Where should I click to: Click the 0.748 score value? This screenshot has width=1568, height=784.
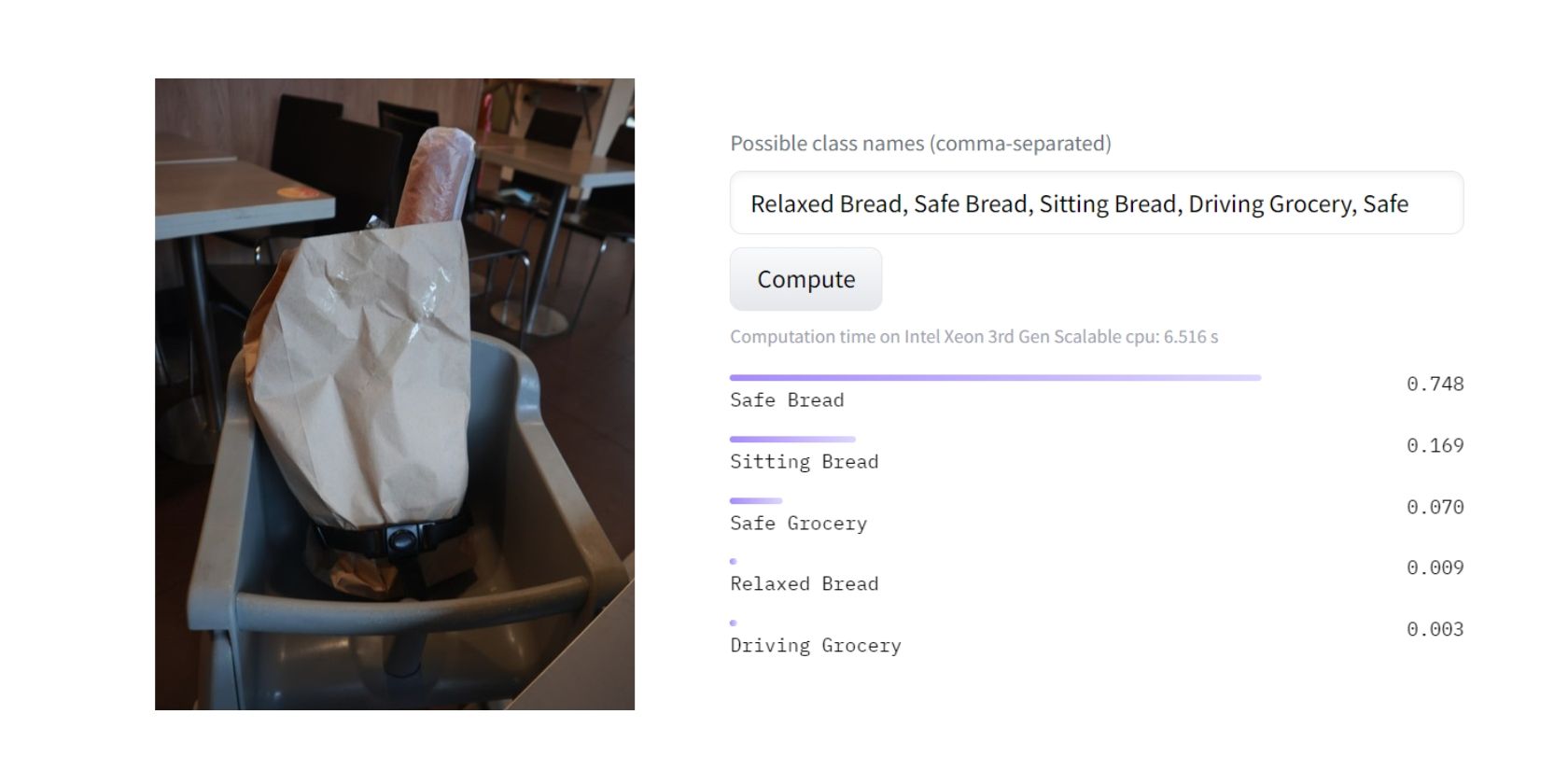click(1435, 383)
